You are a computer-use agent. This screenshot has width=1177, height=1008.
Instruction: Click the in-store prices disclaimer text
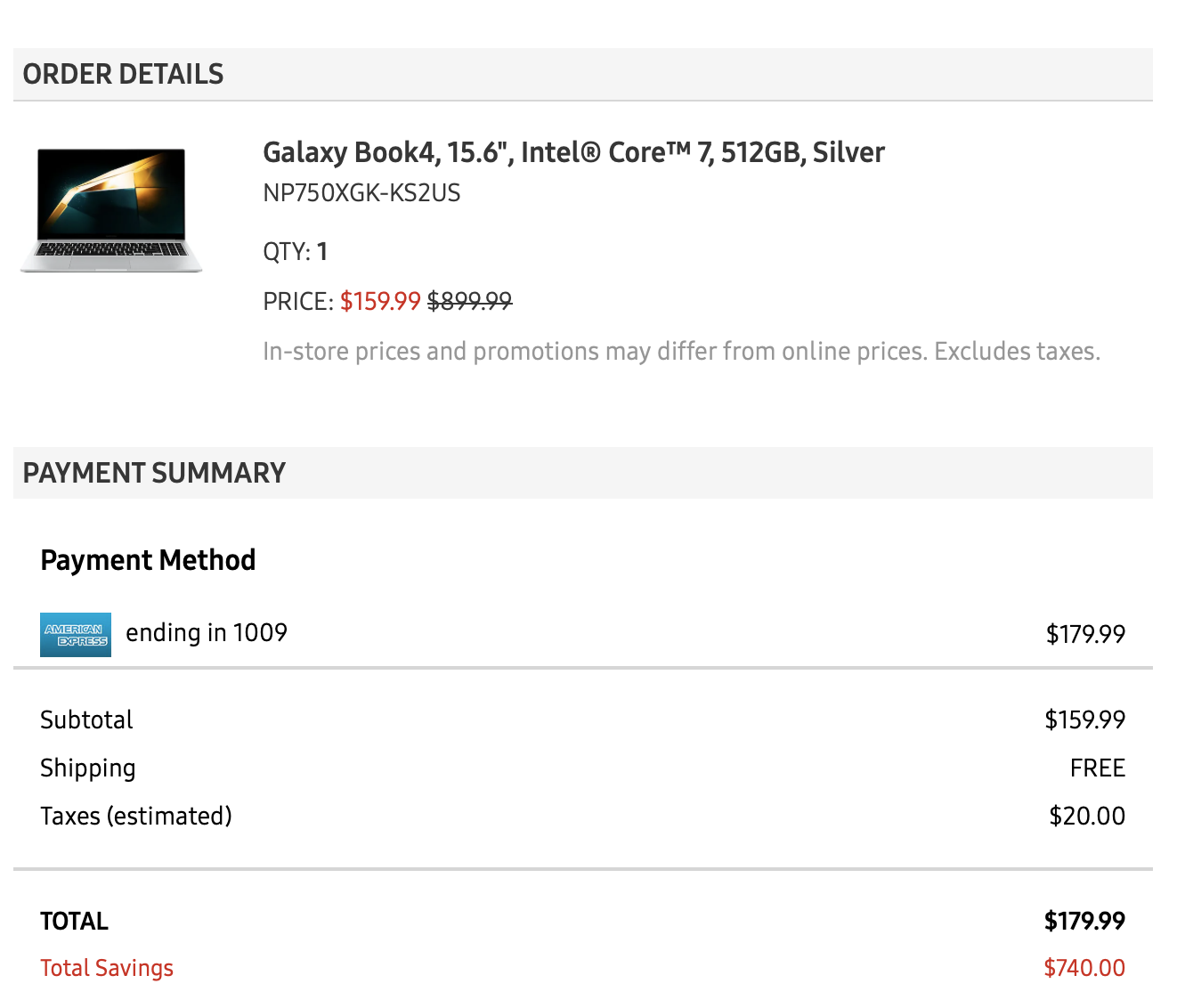click(681, 351)
